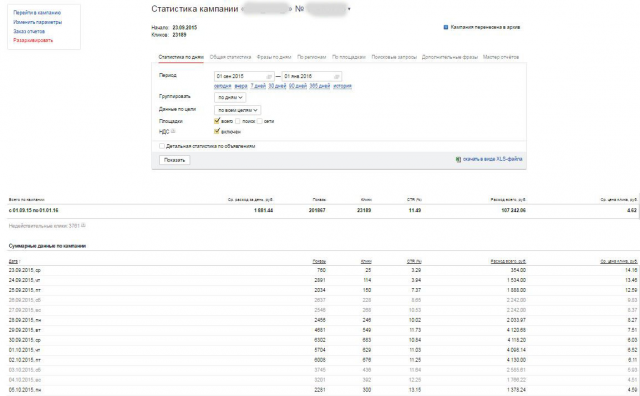This screenshot has height=396, width=640.
Task: Click start date input '01 сен 2015'
Action: (x=244, y=76)
